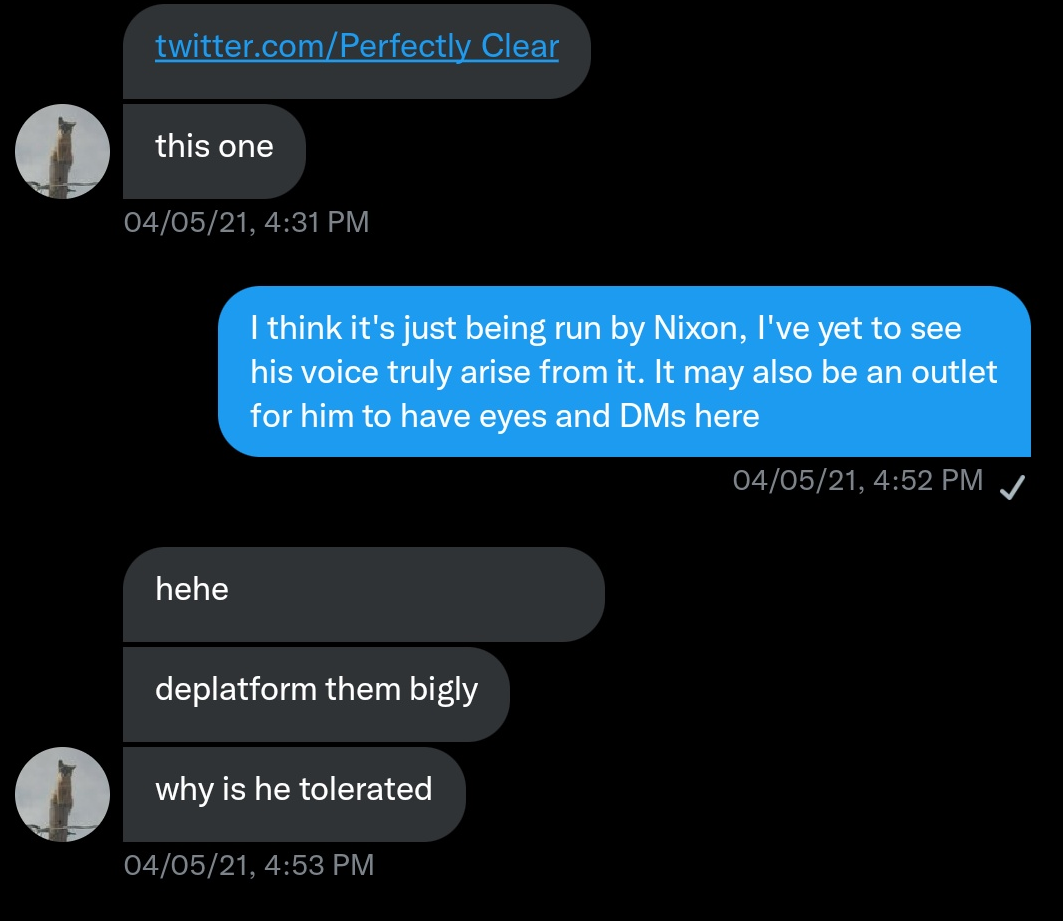Click the sender avatar beside "this one"
Viewport: 1063px width, 921px height.
pyautogui.click(x=62, y=151)
